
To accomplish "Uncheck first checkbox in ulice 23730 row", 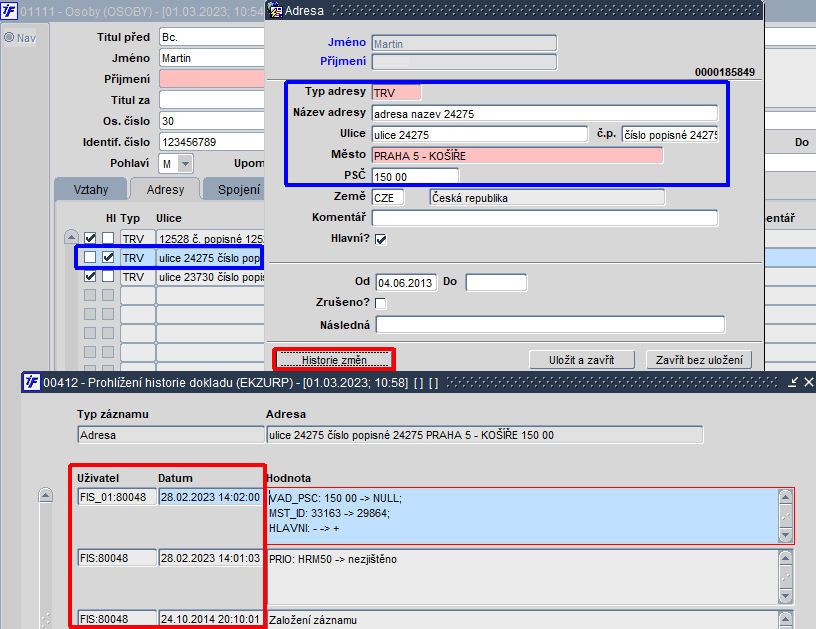I will click(90, 276).
